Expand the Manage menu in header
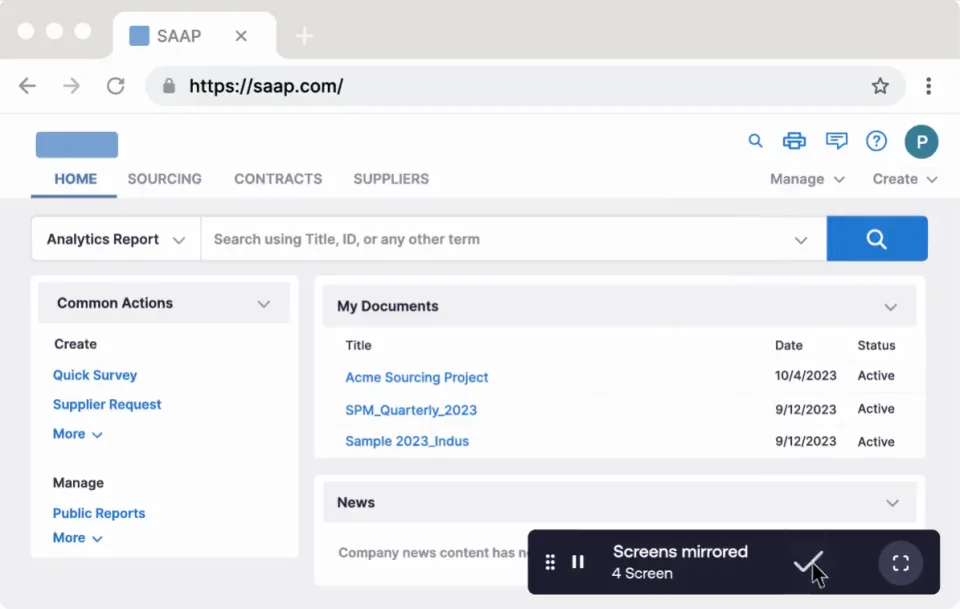This screenshot has width=960, height=609. click(807, 179)
